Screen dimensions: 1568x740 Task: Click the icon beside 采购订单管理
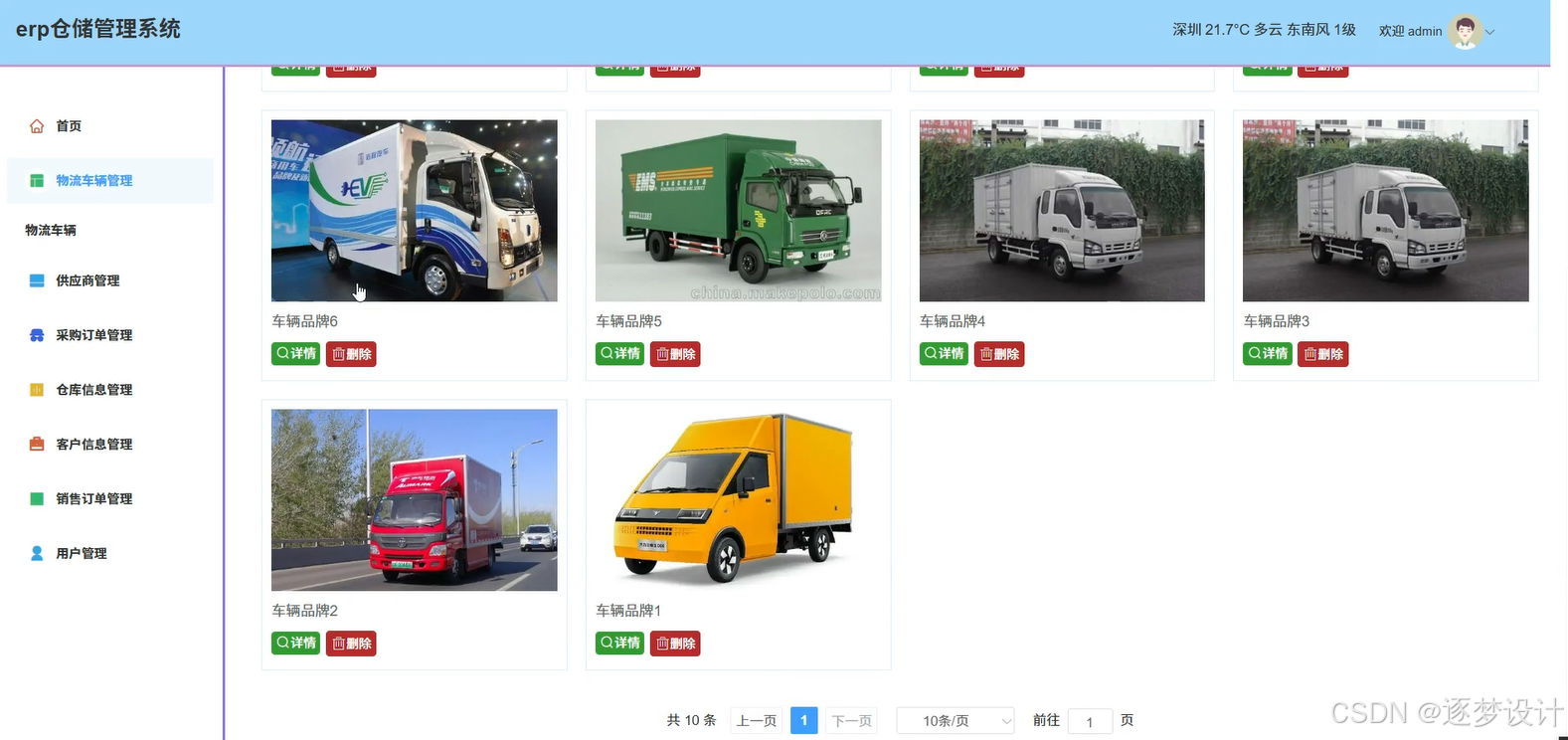pyautogui.click(x=37, y=335)
